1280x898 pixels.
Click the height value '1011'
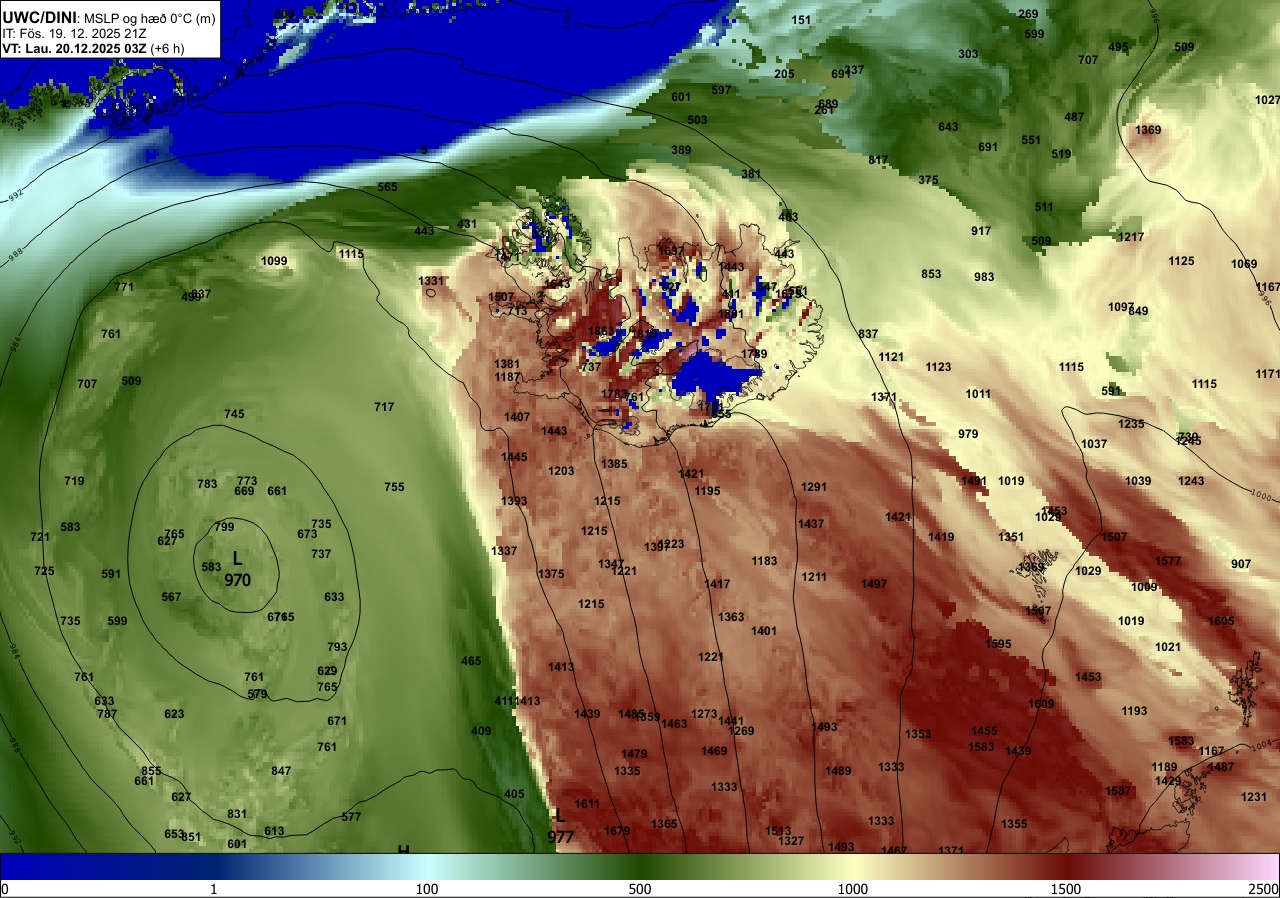point(978,394)
